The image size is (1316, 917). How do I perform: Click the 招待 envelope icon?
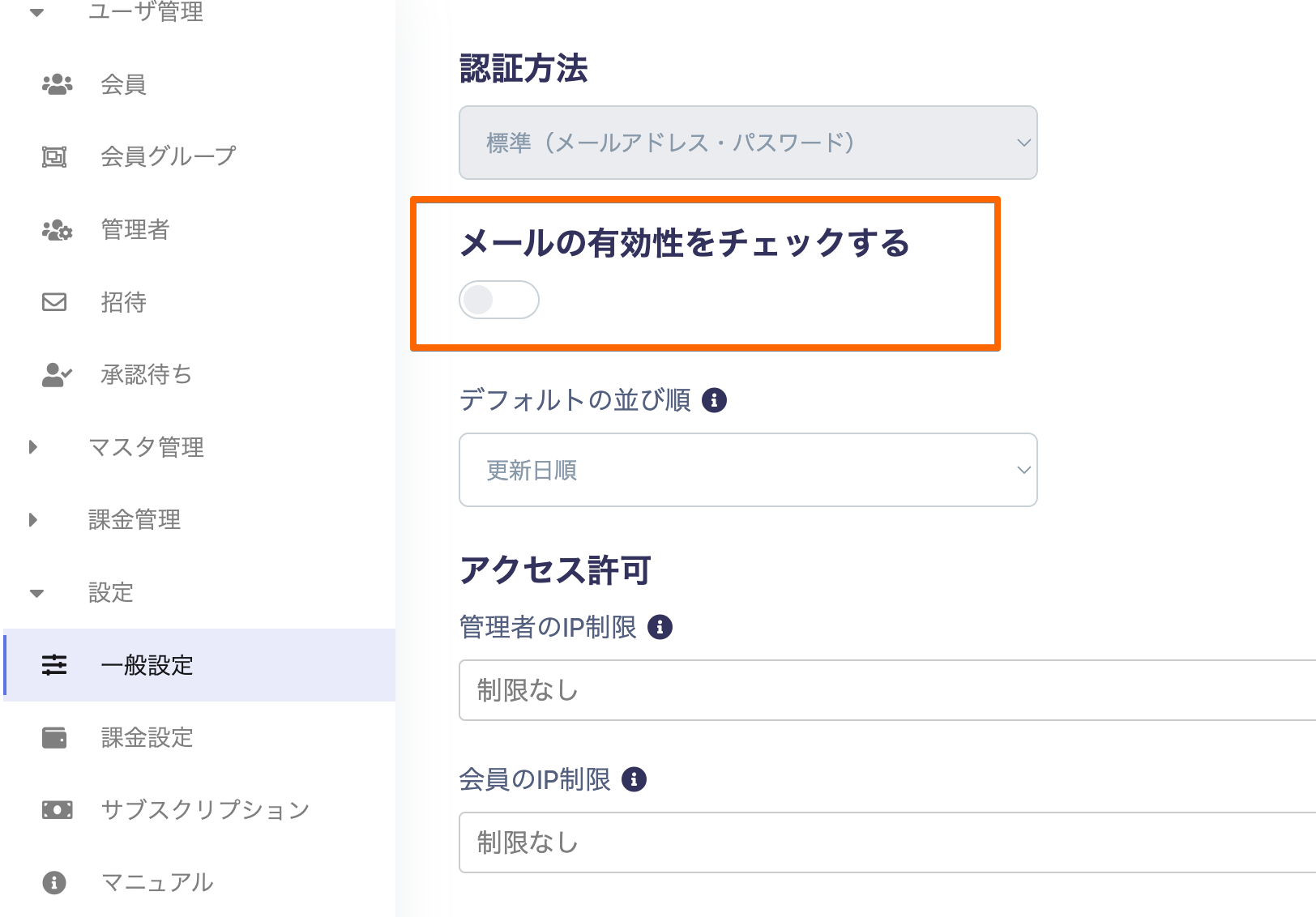54,302
